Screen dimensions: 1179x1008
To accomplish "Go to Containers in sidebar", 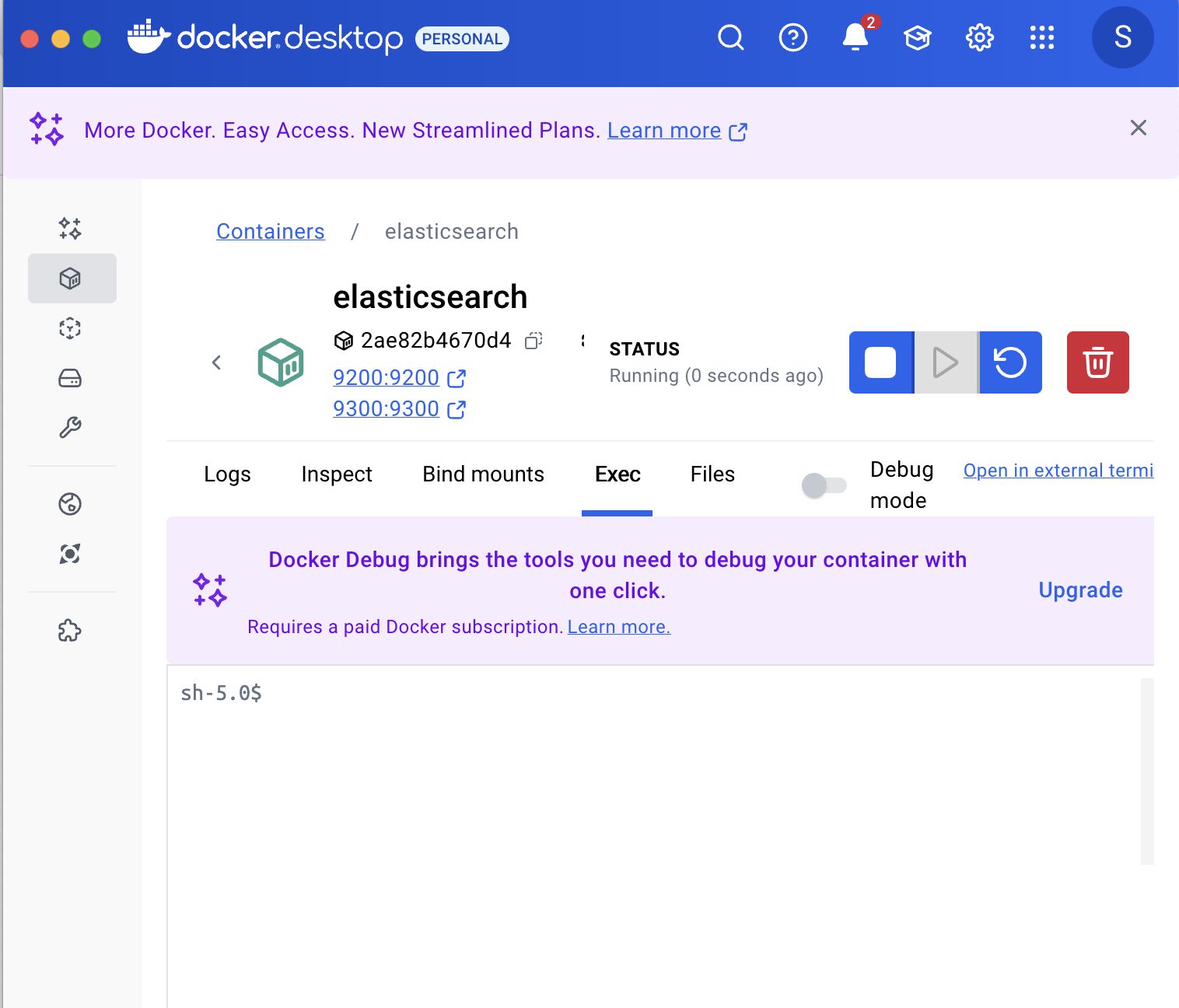I will coord(72,278).
